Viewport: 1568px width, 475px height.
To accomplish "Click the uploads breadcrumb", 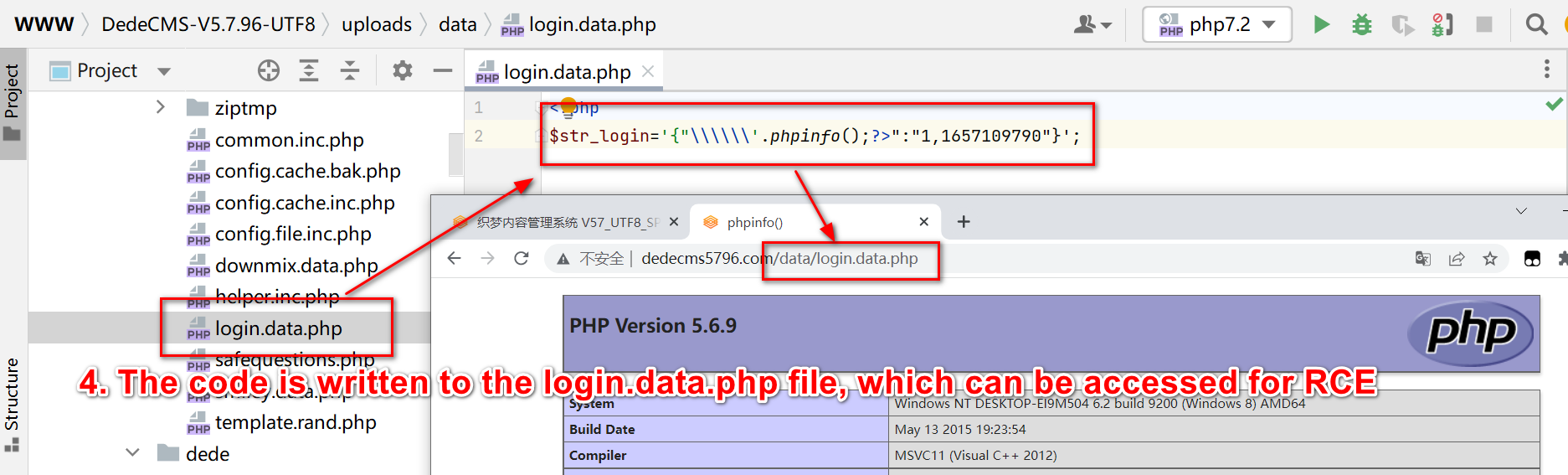I will click(x=377, y=24).
